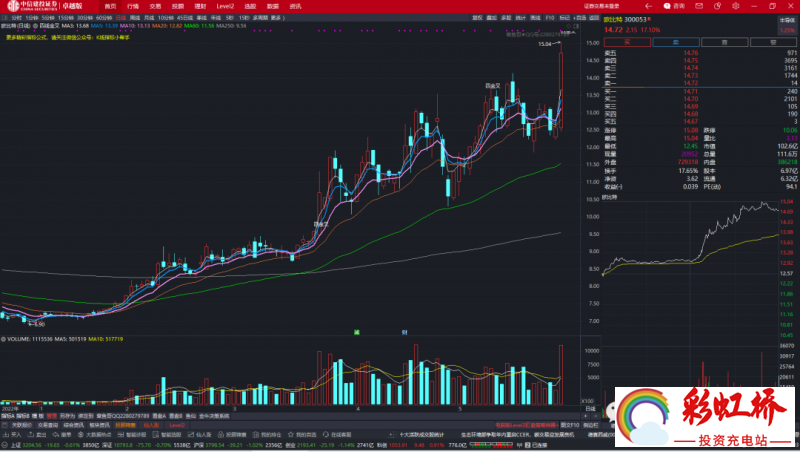Switch chart to 60分钟 period

point(104,18)
